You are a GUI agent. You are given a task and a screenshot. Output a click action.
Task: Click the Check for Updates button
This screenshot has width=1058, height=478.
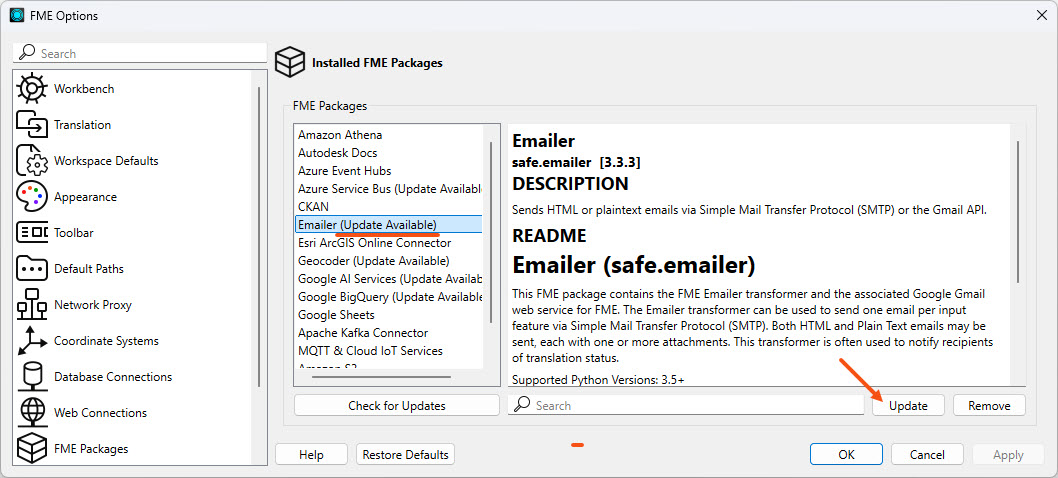[x=397, y=406]
